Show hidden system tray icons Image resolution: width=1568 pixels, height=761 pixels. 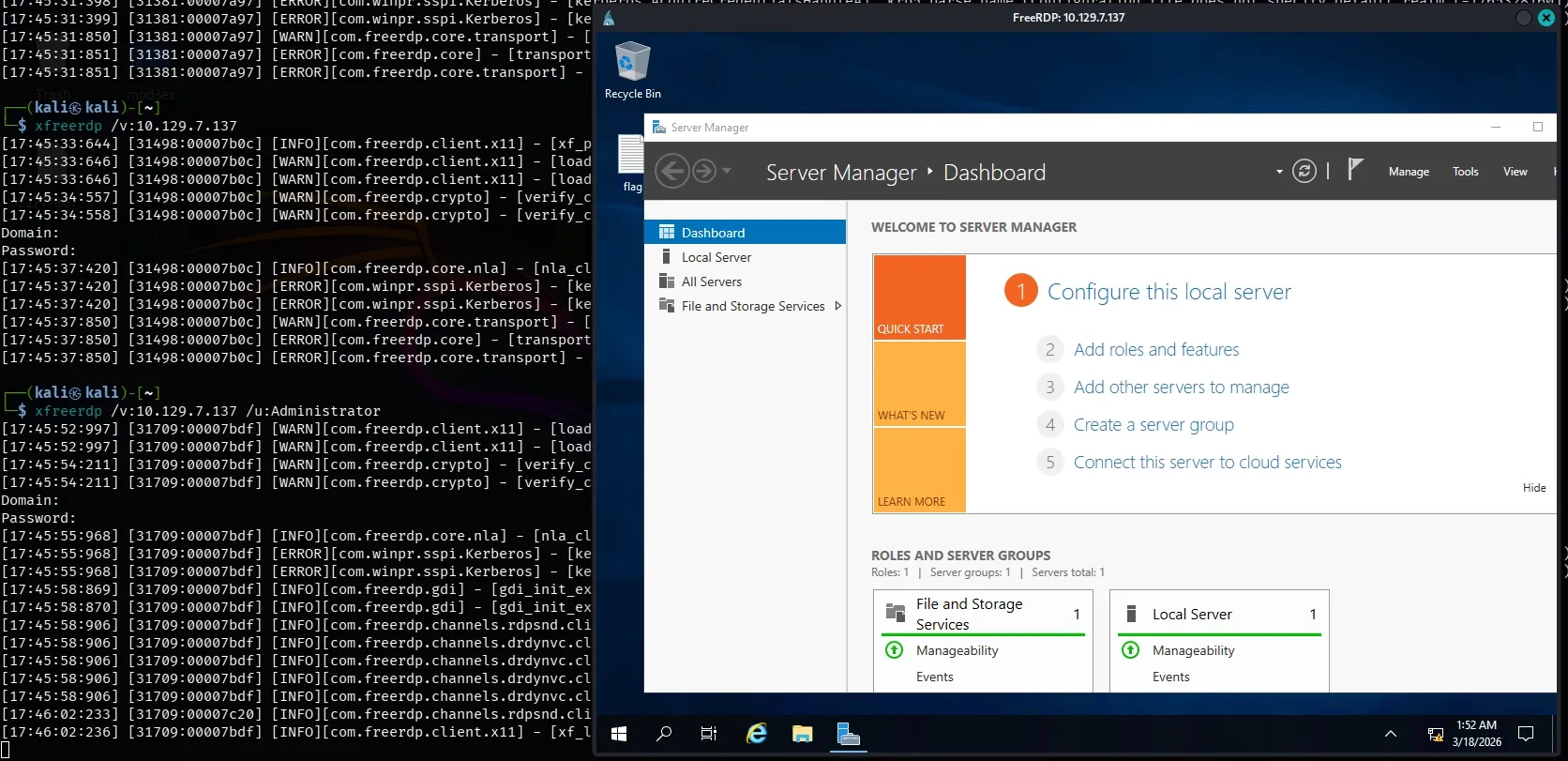tap(1391, 734)
